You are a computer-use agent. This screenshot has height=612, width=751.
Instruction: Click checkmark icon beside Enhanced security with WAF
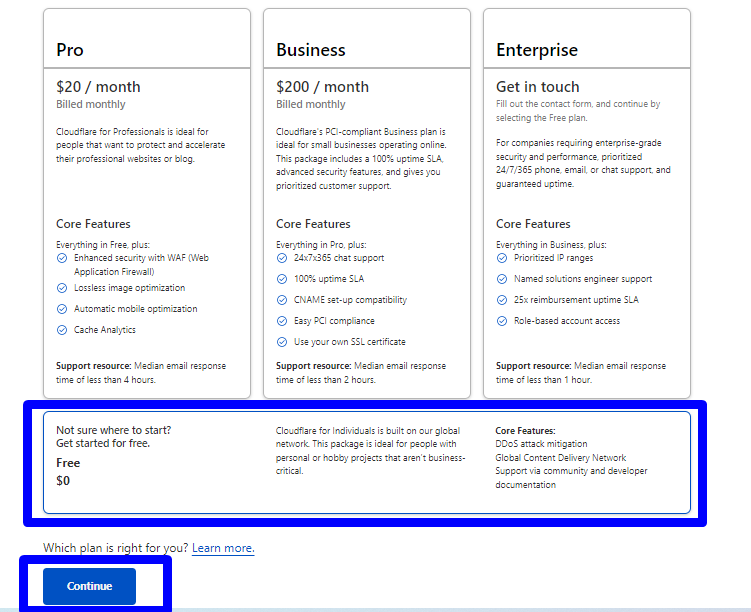[62, 258]
